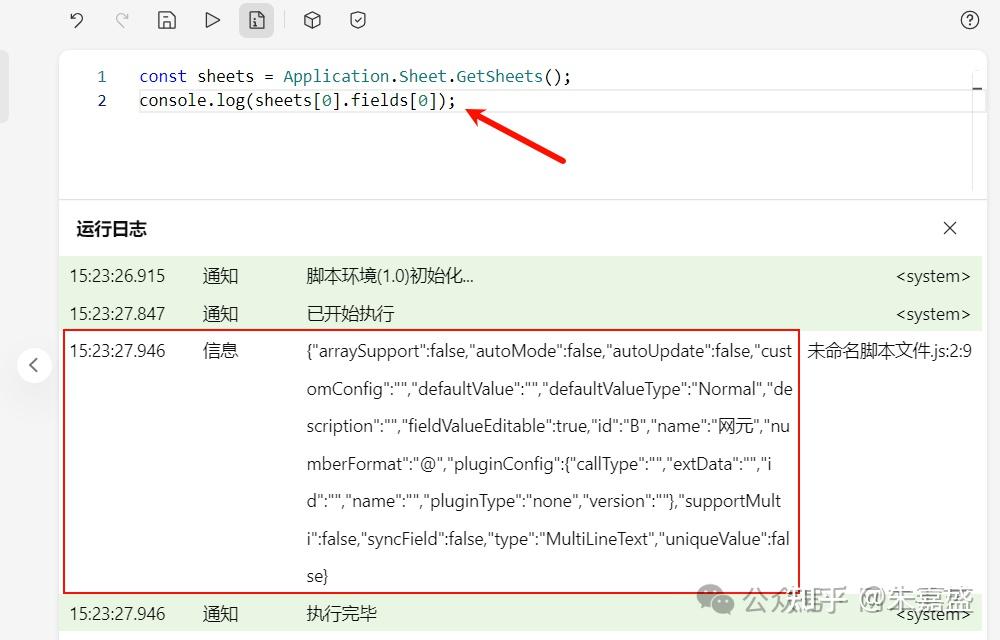1000x640 pixels.
Task: Click timestamp 15:23:27.847
Action: (x=117, y=314)
